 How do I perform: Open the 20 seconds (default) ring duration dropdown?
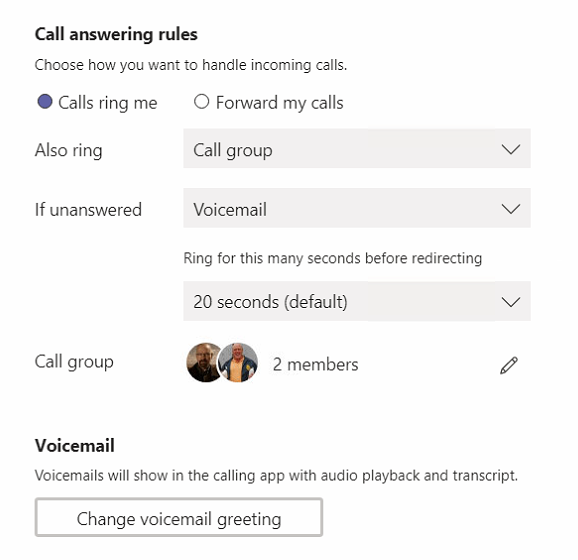(357, 301)
